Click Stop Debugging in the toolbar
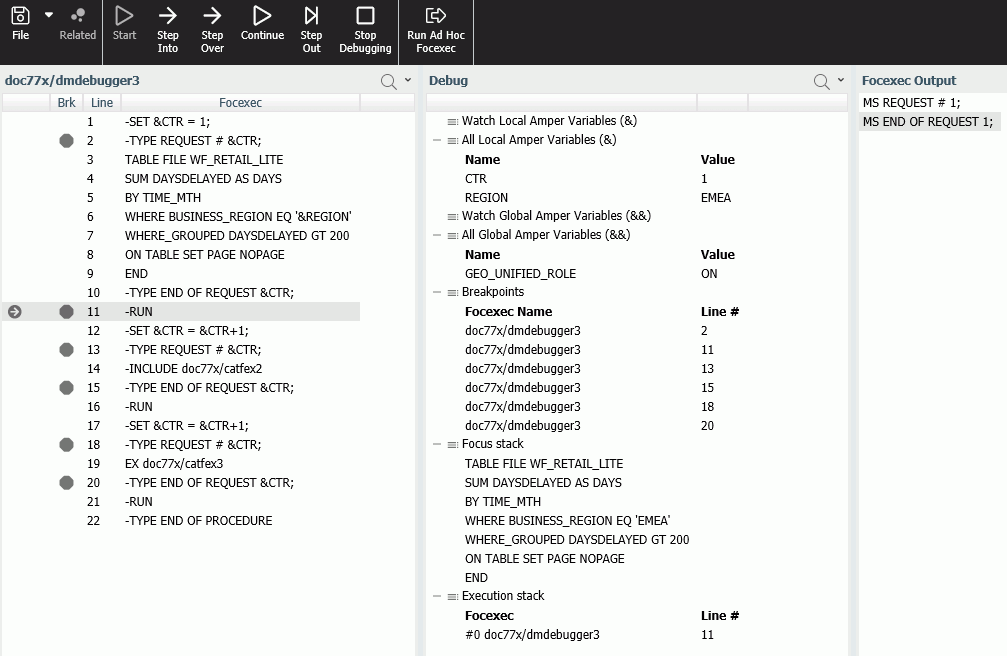1007x656 pixels. coord(365,30)
